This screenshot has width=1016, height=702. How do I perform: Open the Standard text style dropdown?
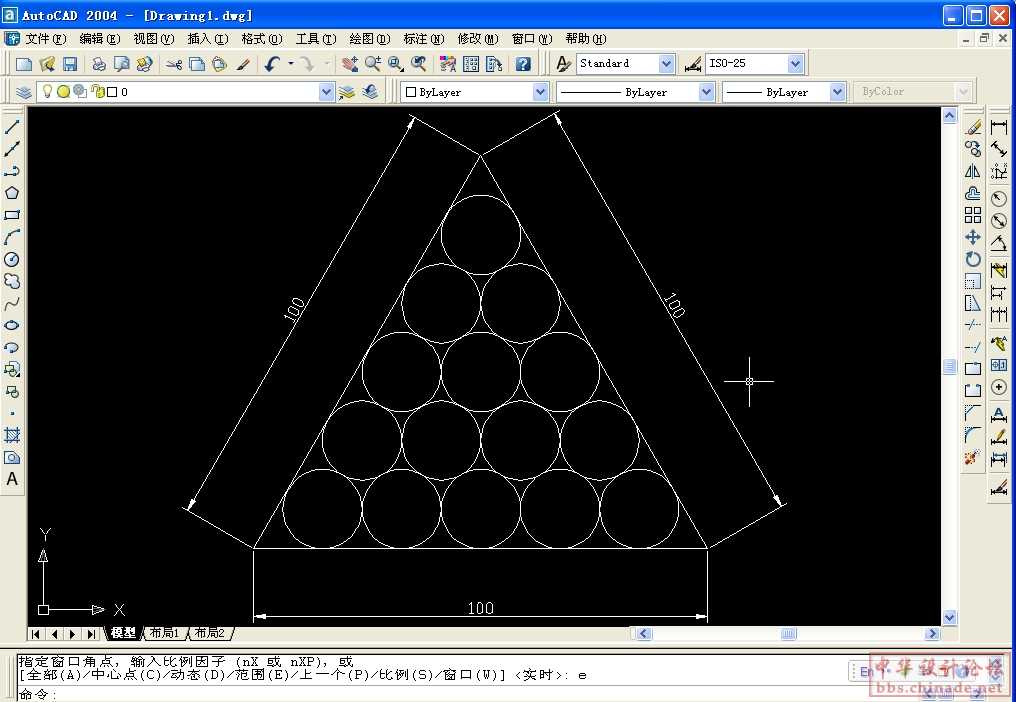[665, 64]
